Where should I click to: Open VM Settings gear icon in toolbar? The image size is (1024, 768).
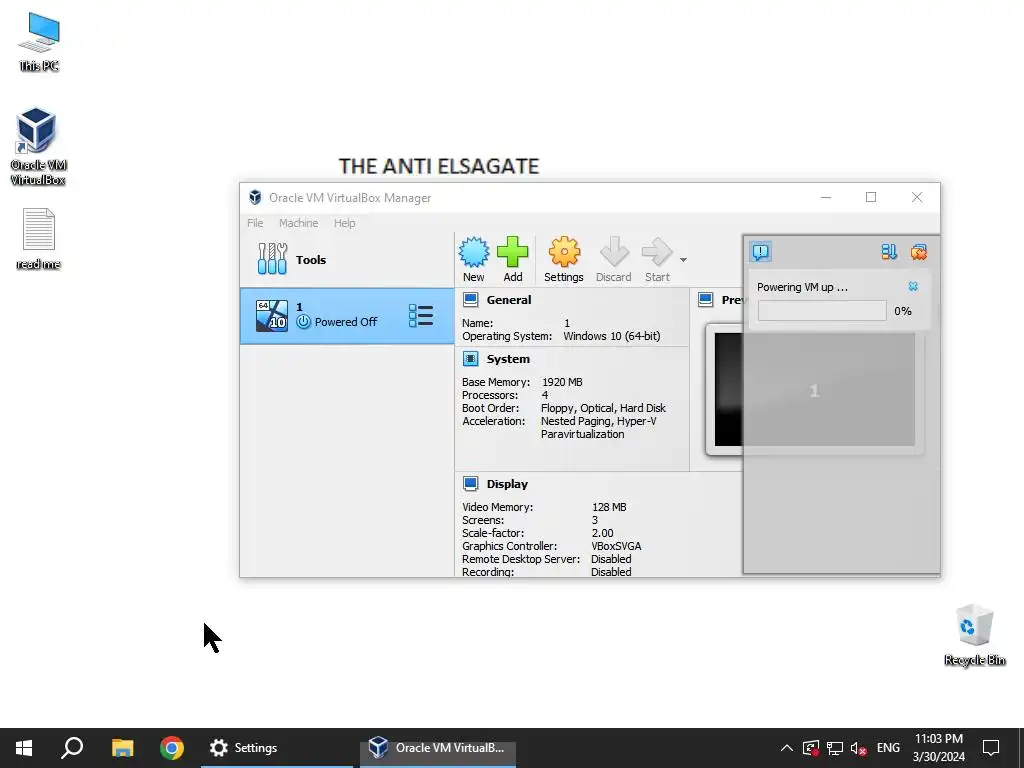pos(564,259)
